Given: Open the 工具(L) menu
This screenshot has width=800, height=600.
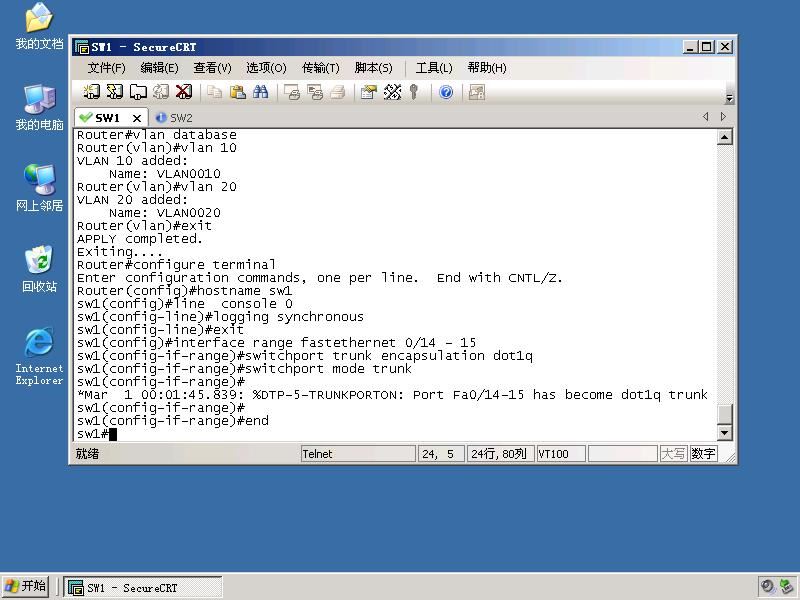Looking at the screenshot, I should coord(434,68).
